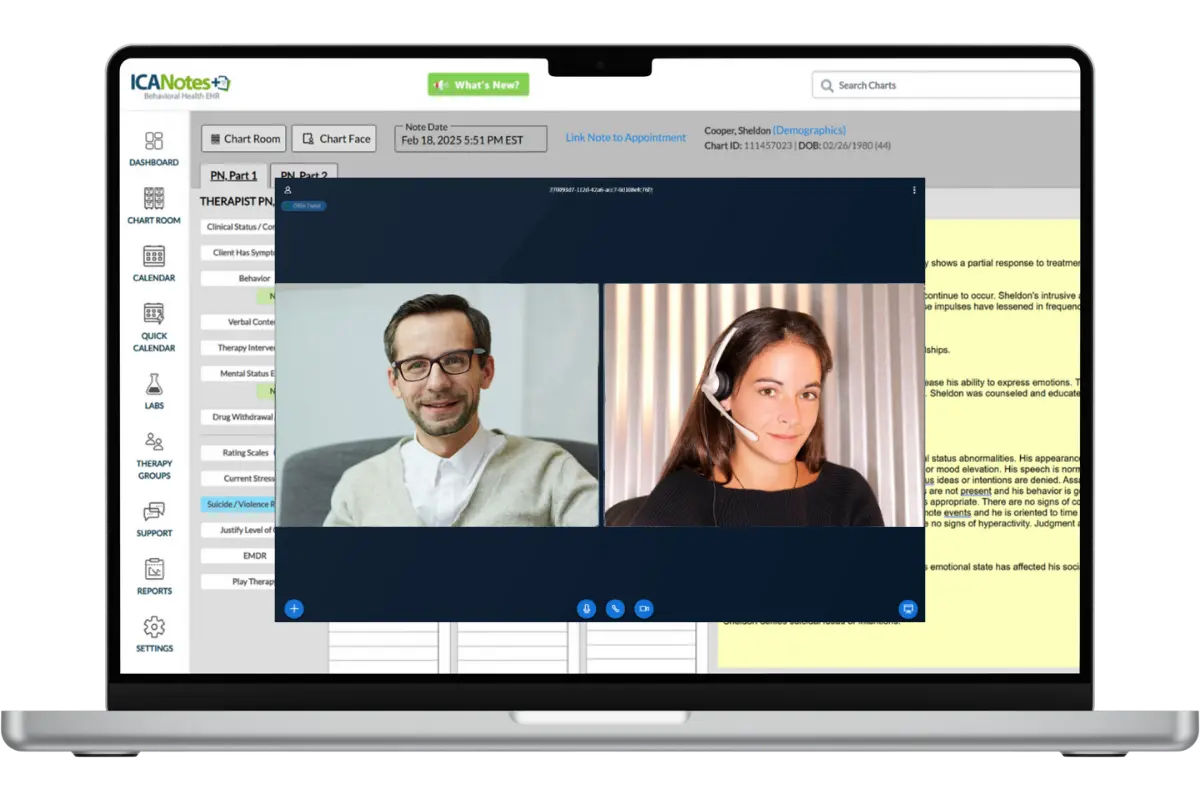Open the video call options menu

click(913, 189)
